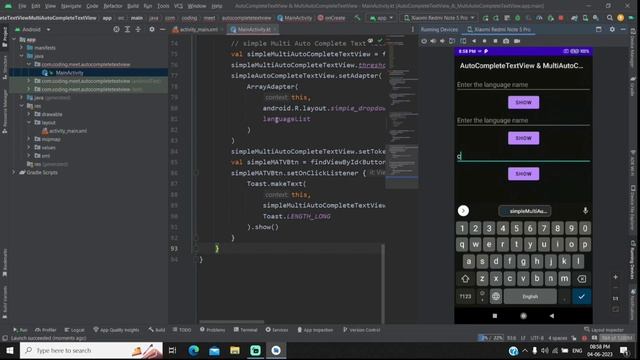Tap Android Recents square button
This screenshot has width=640, height=360.
495,316
